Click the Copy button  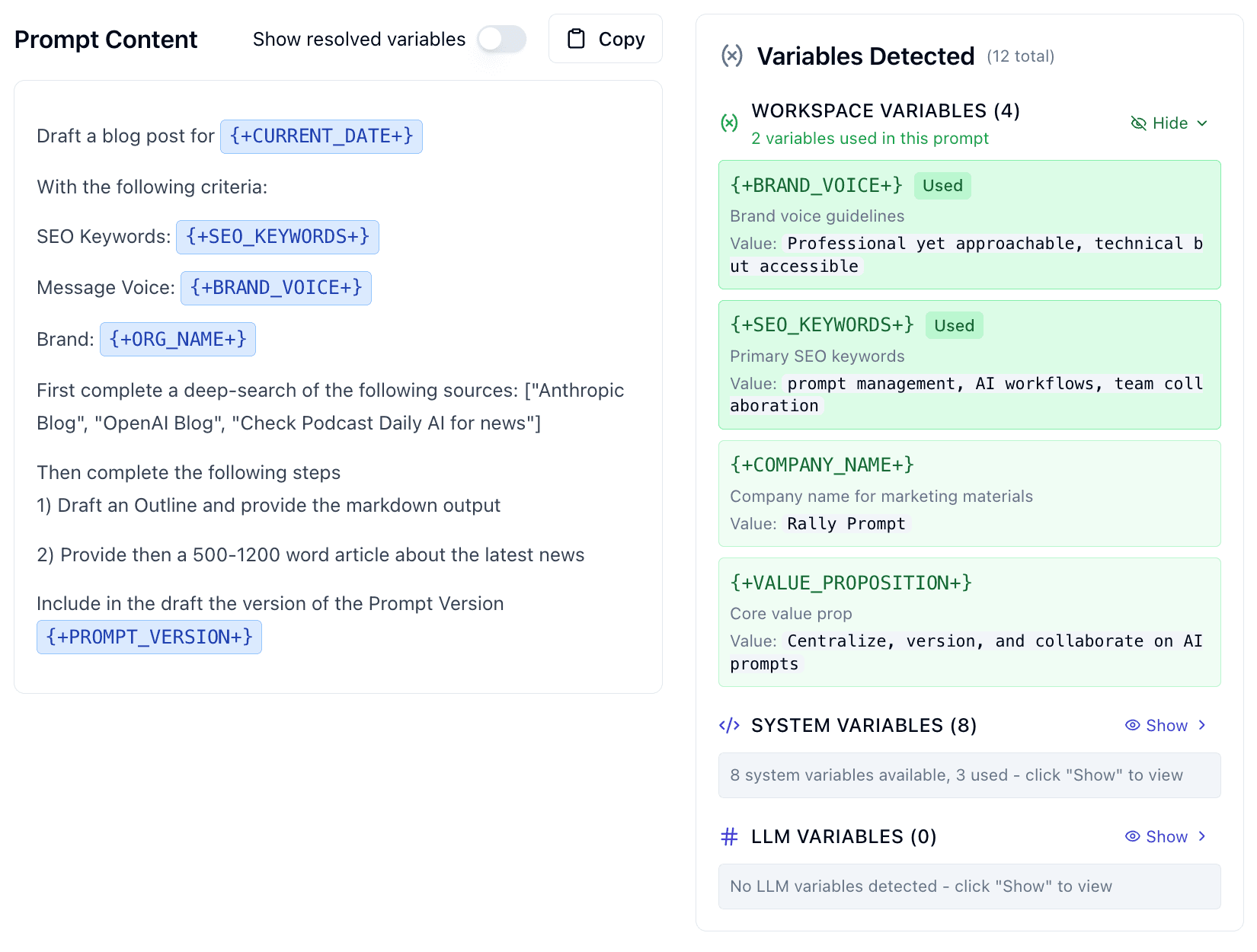605,38
